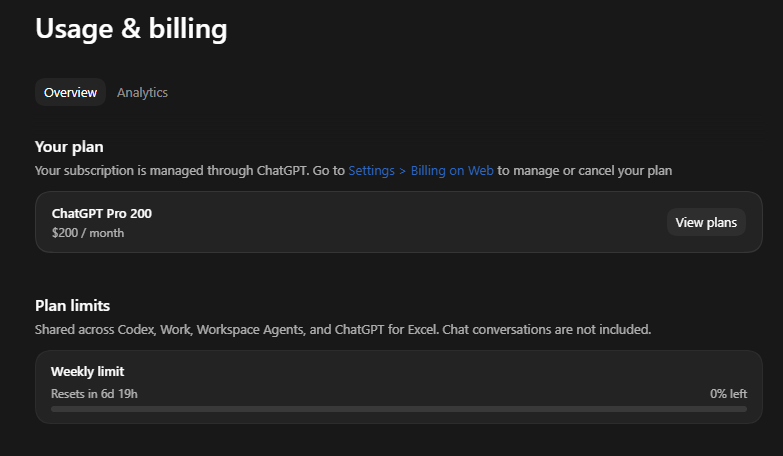Image resolution: width=783 pixels, height=456 pixels.
Task: Click the ChatGPT Pro 200 plan name
Action: (x=102, y=214)
